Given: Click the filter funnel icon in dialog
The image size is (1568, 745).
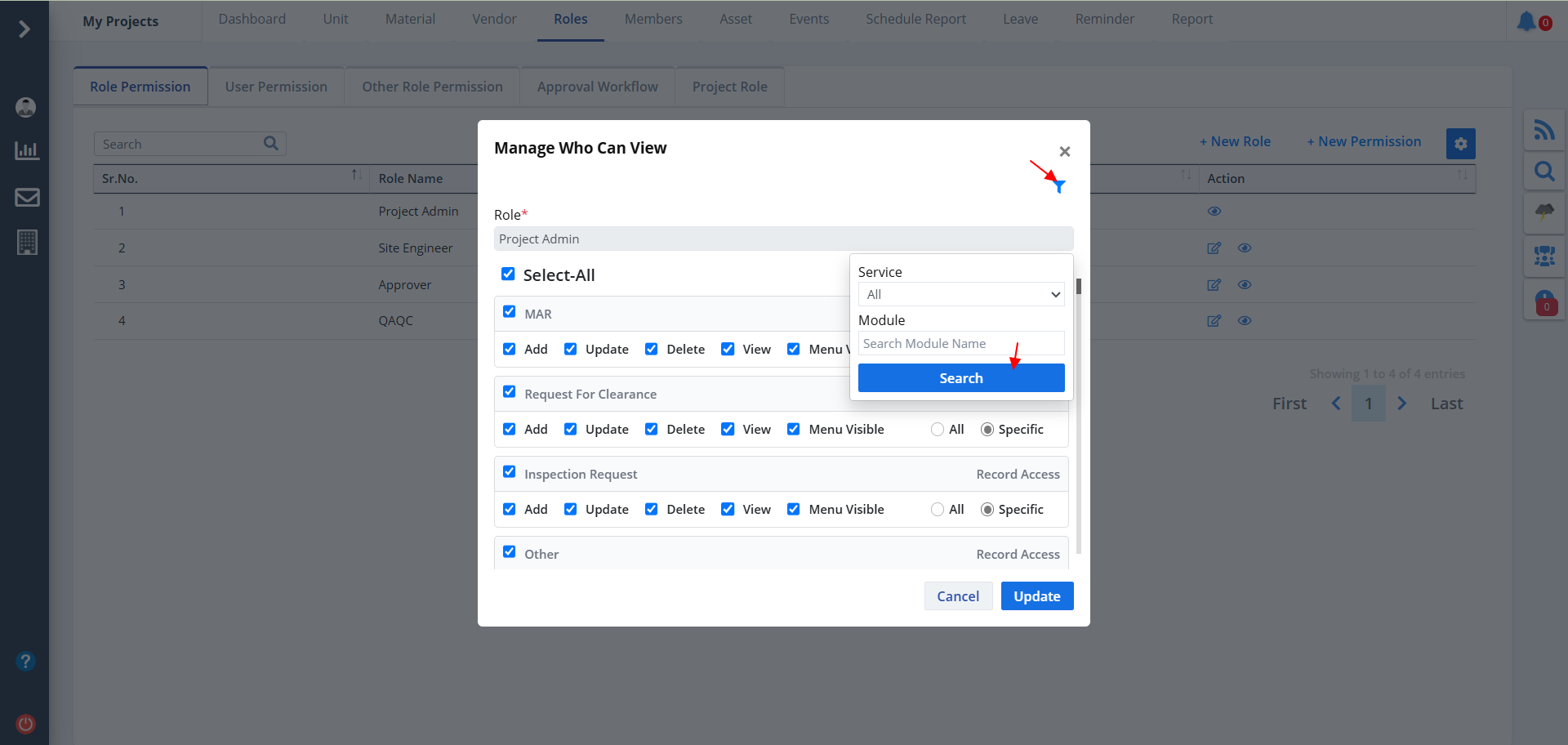Looking at the screenshot, I should (x=1059, y=187).
